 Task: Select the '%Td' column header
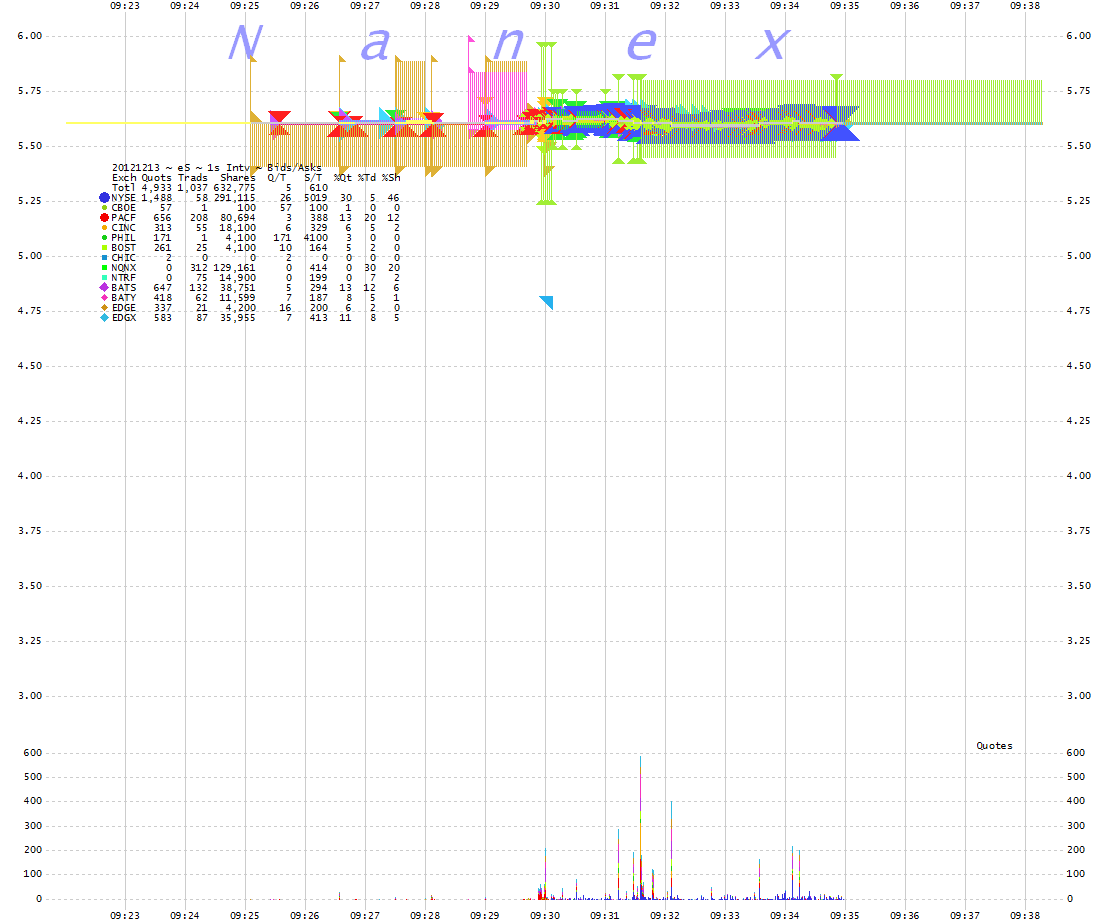366,178
